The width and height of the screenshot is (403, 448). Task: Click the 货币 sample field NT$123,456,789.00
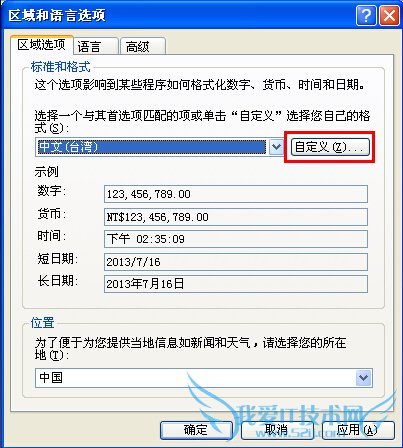[236, 217]
